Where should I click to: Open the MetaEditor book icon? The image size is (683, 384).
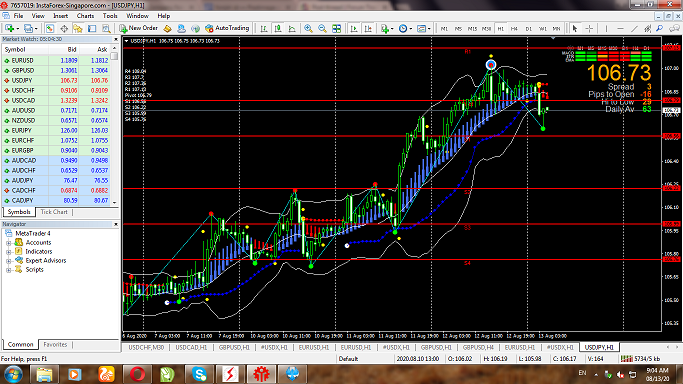167,28
